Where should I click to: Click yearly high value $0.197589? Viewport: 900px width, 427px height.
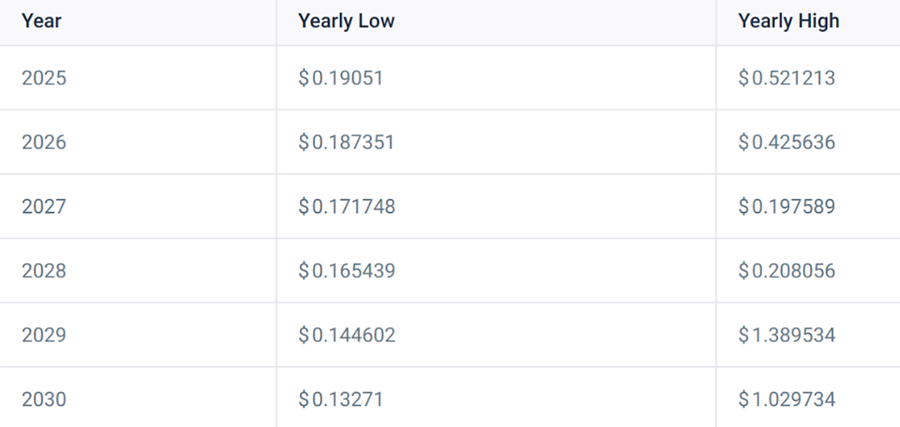pyautogui.click(x=786, y=206)
